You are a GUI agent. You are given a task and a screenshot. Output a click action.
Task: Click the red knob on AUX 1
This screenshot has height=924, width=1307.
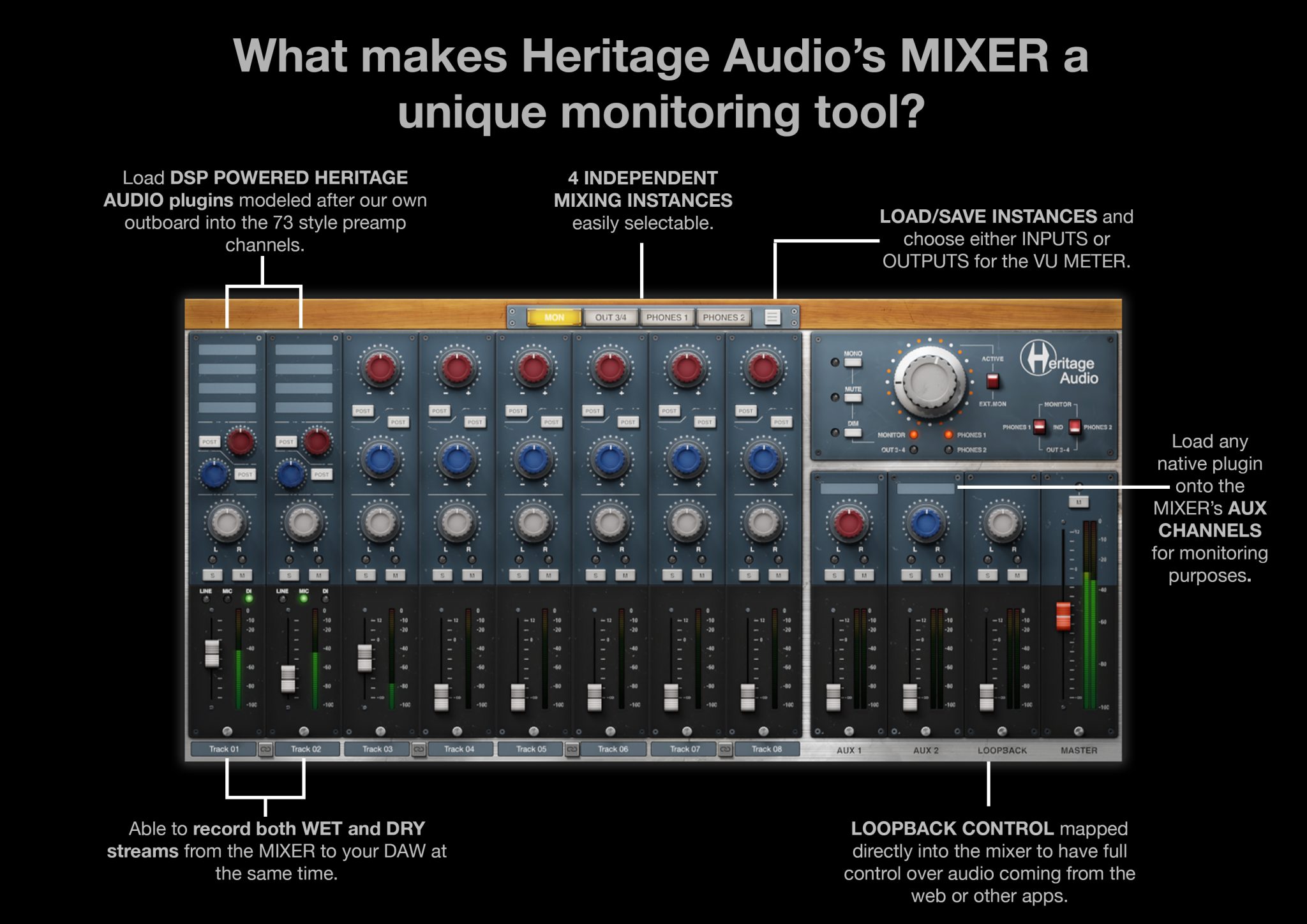click(x=849, y=523)
